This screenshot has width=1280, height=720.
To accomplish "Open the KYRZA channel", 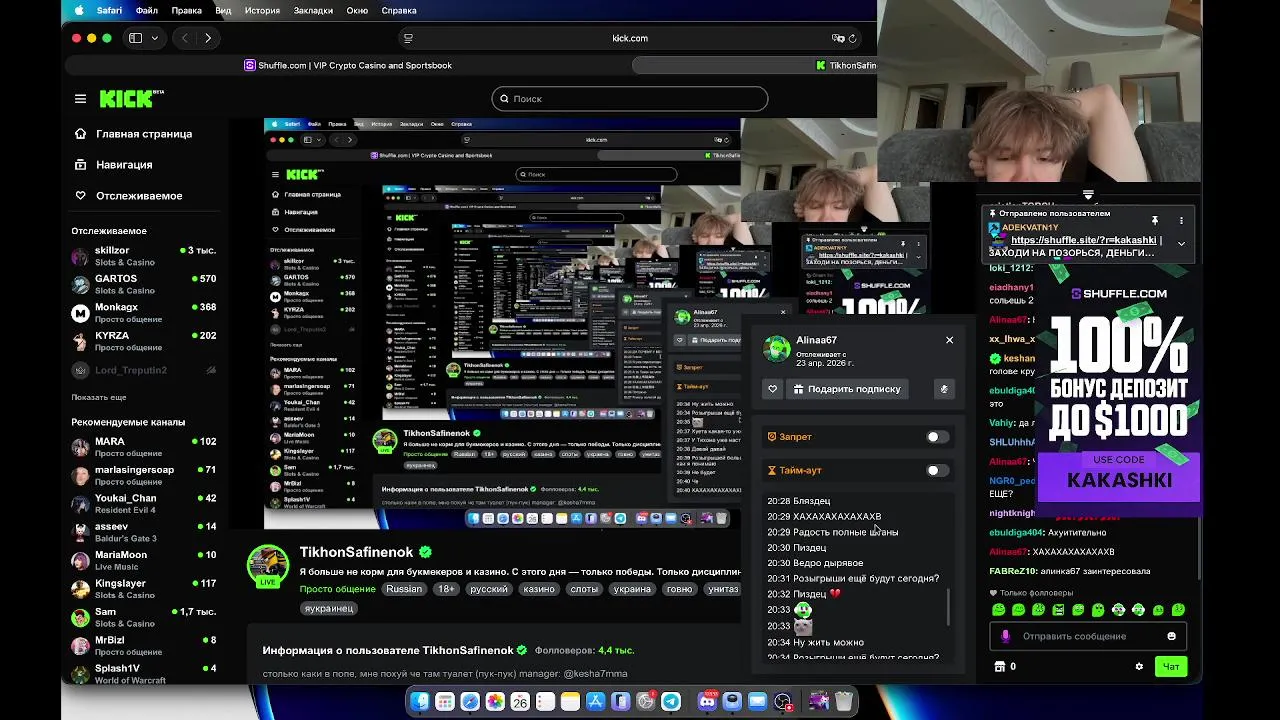I will (x=144, y=341).
